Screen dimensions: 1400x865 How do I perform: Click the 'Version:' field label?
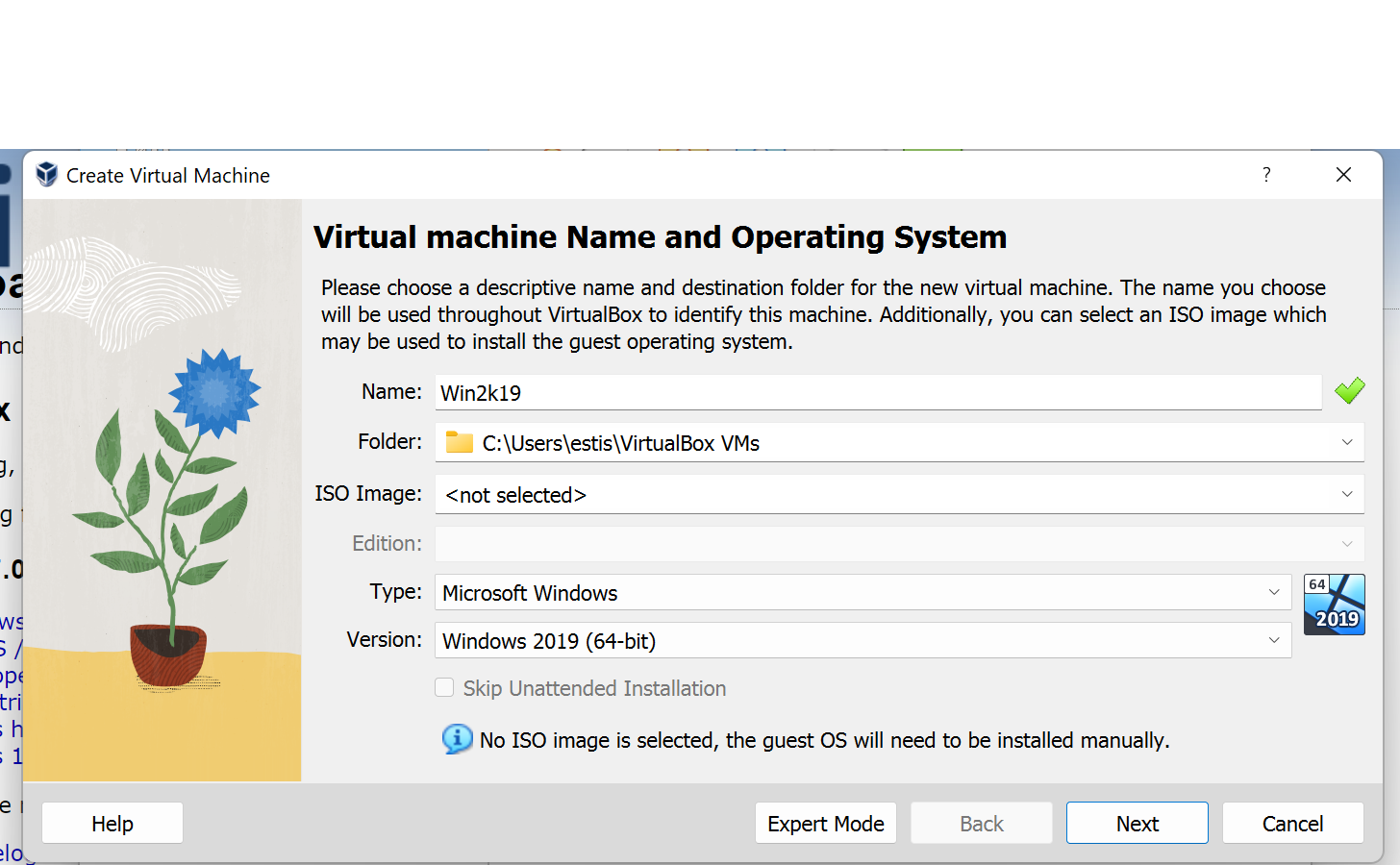[x=385, y=639]
